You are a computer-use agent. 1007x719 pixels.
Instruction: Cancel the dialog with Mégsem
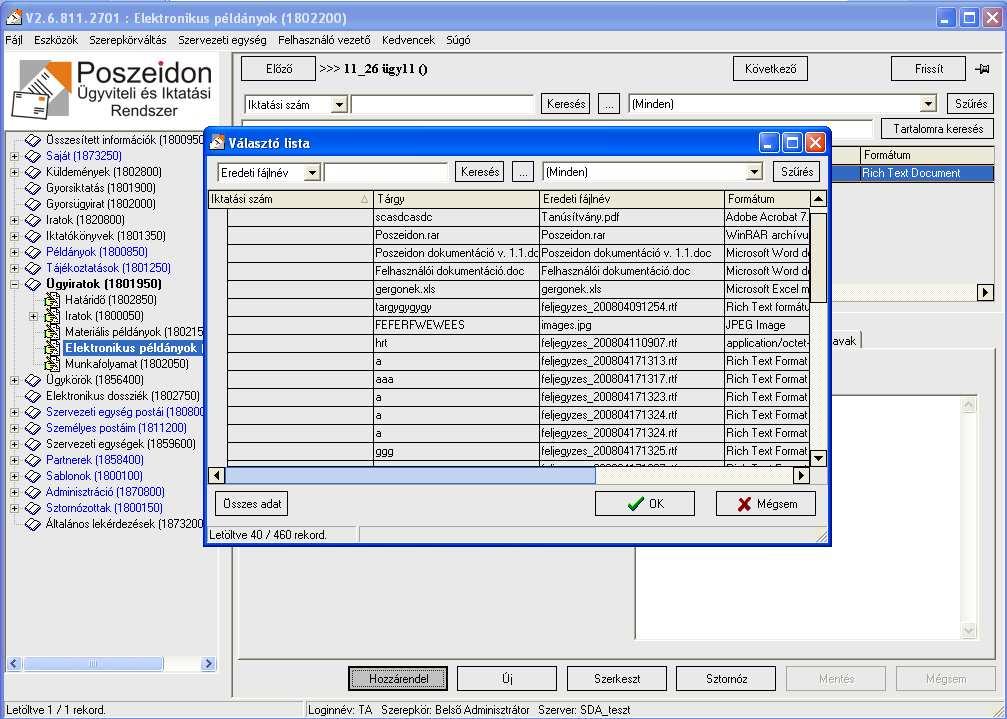(x=766, y=504)
